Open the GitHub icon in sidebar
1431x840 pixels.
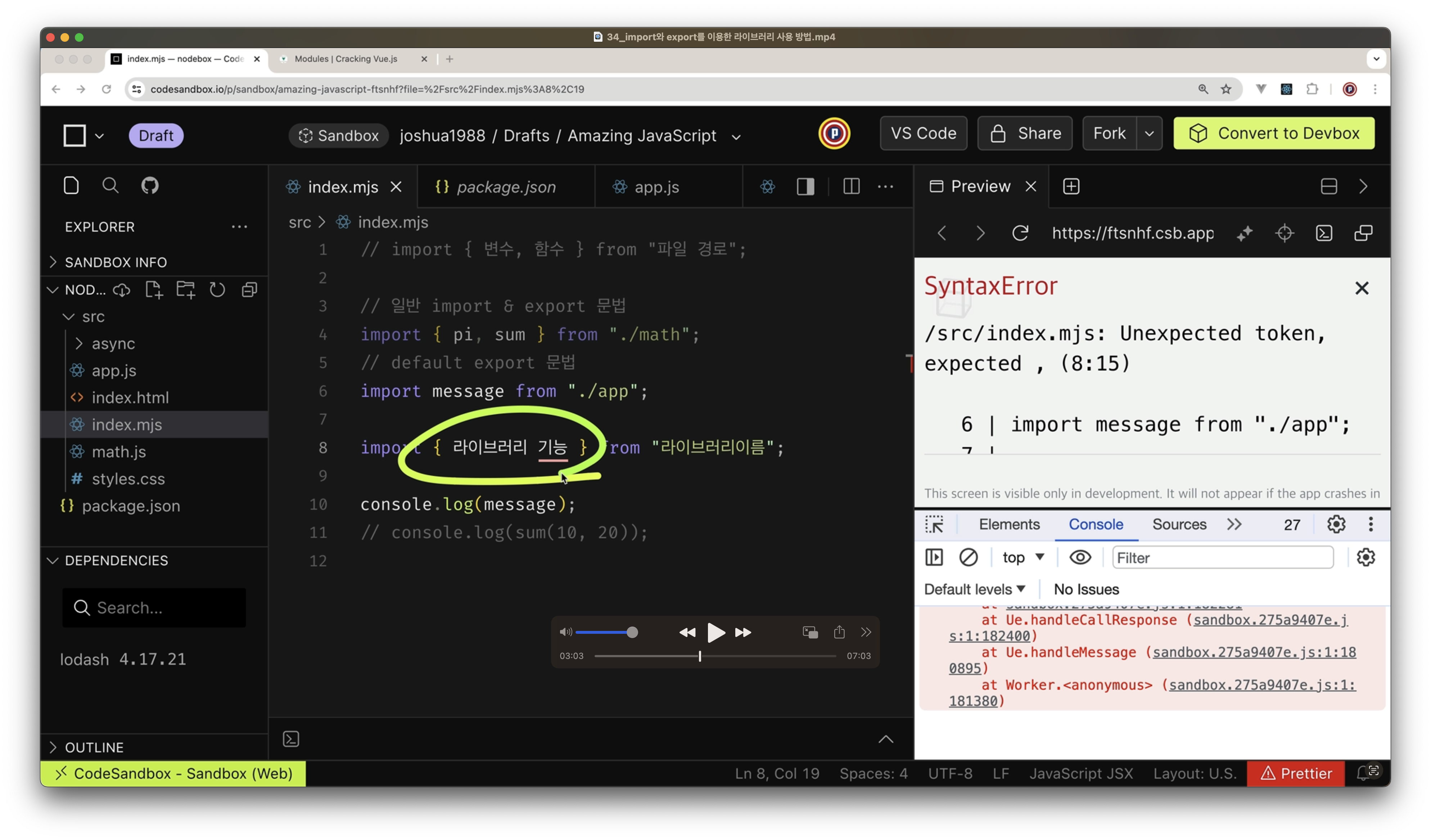(x=149, y=186)
